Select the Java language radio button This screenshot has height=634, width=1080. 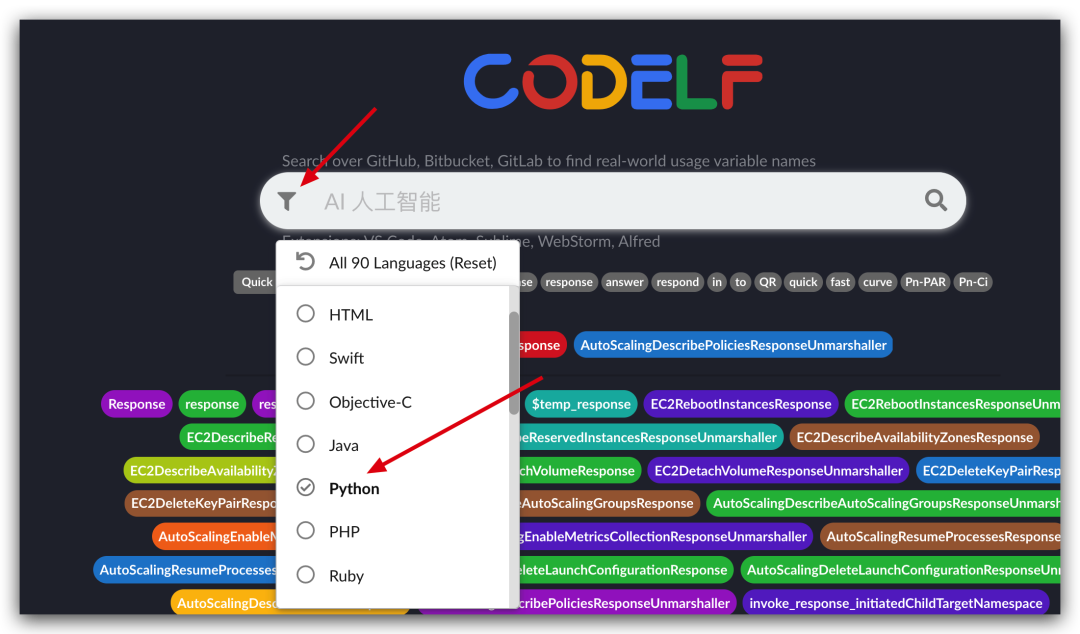(x=305, y=444)
